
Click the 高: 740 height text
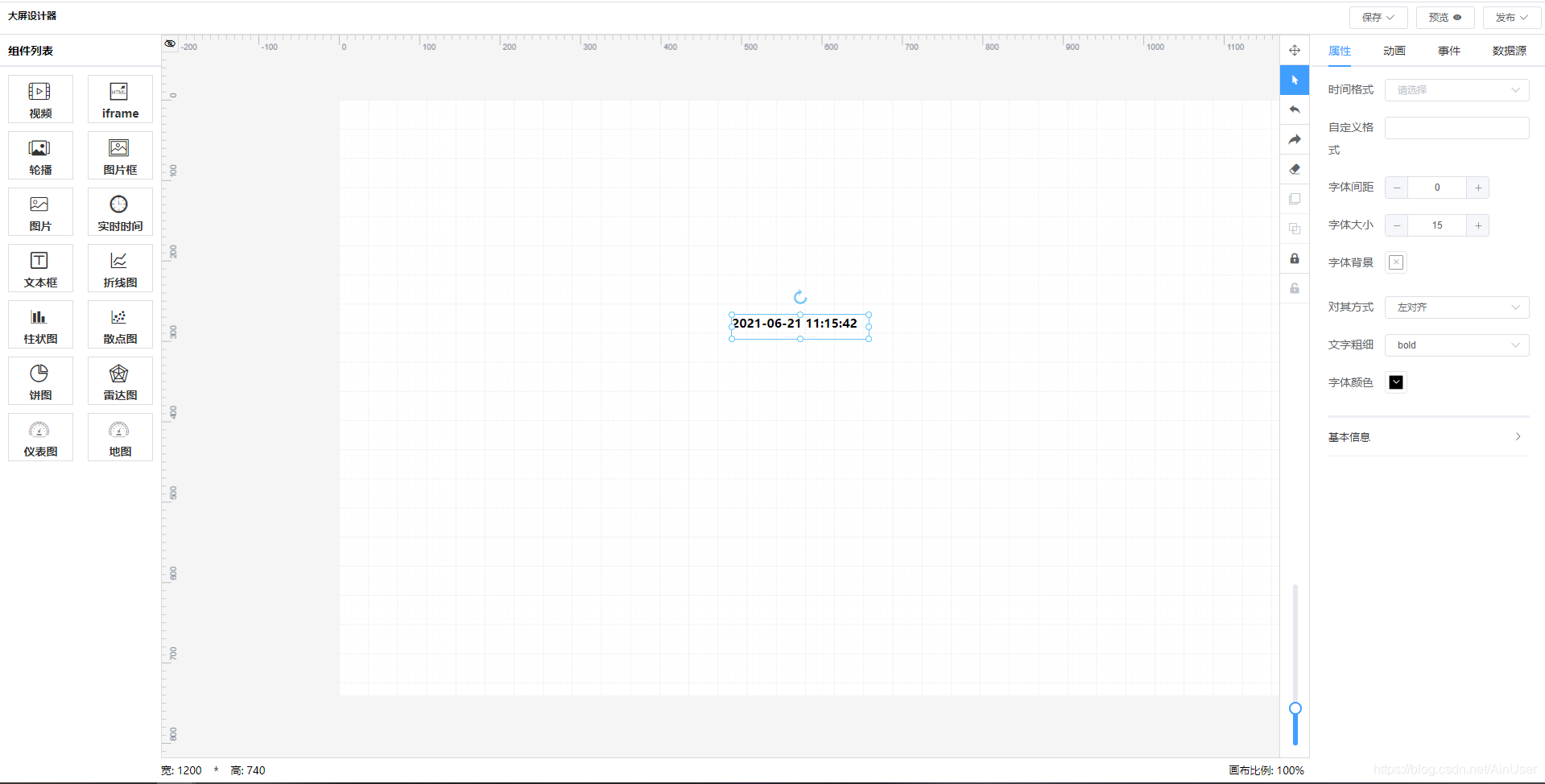(x=247, y=770)
